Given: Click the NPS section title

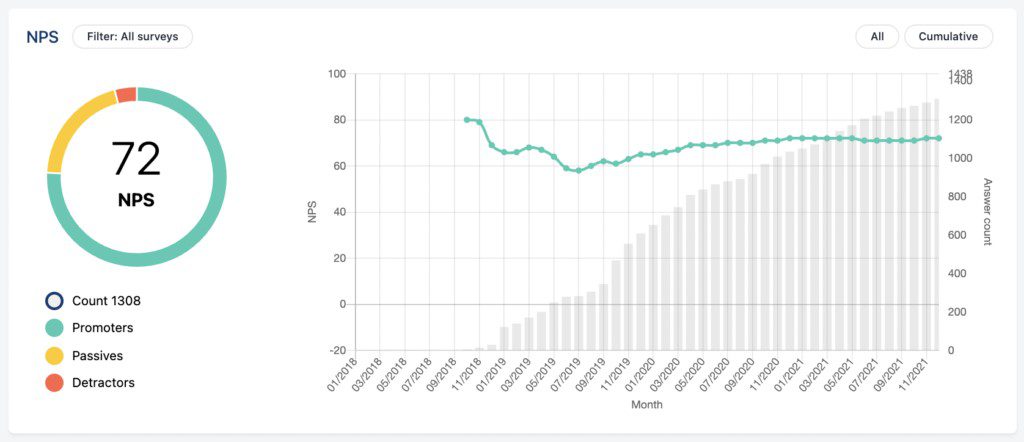Looking at the screenshot, I should [42, 37].
